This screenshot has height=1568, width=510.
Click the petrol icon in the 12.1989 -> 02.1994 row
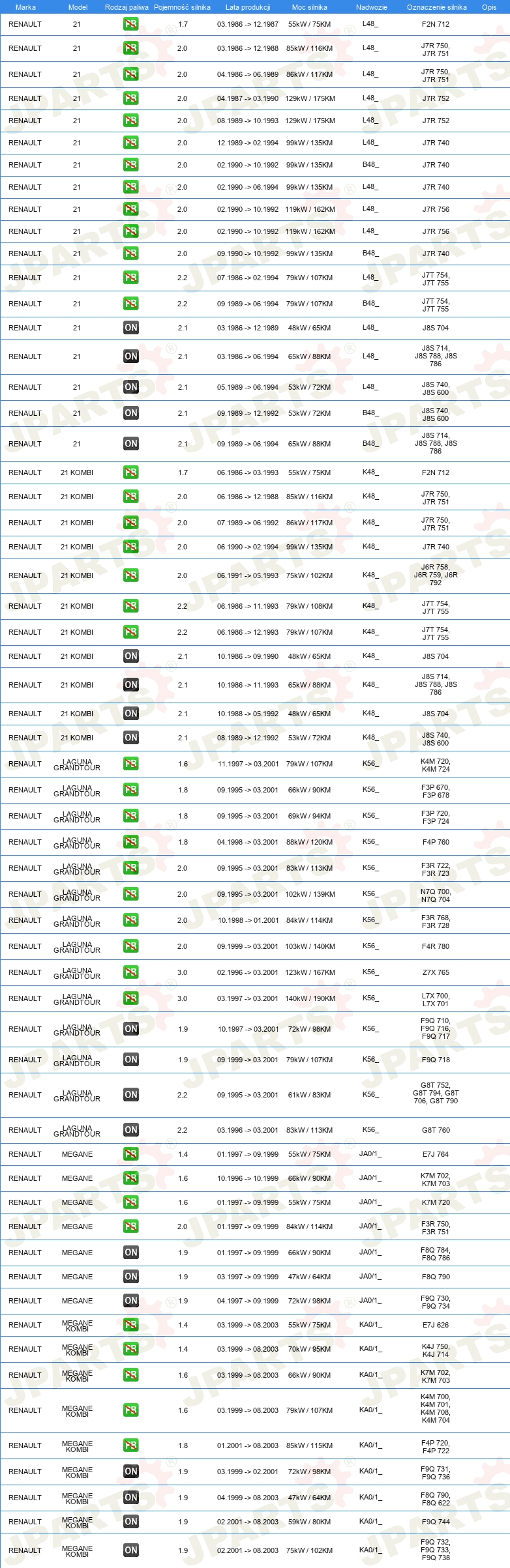(131, 143)
